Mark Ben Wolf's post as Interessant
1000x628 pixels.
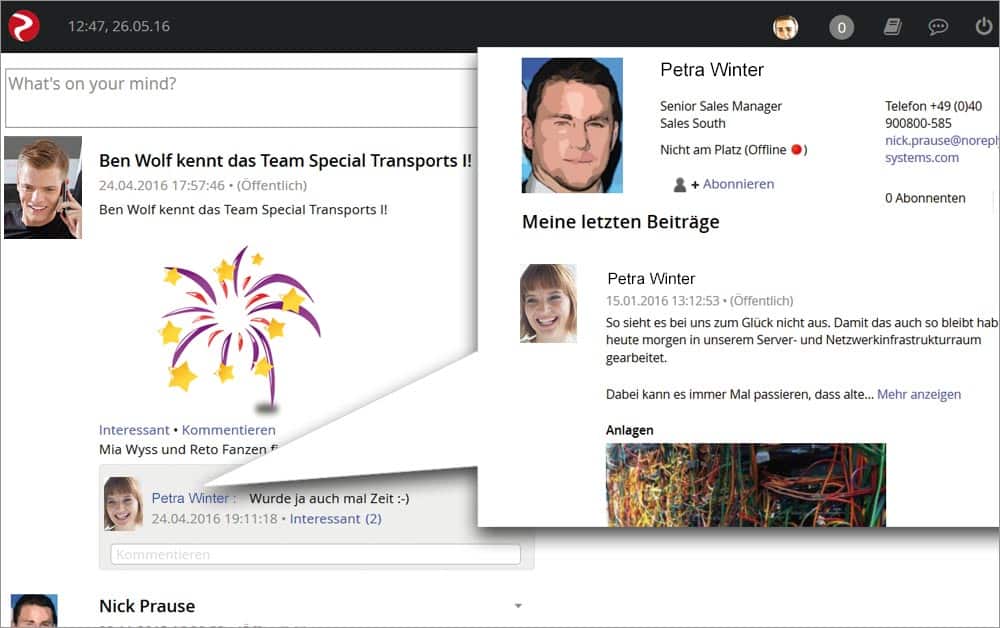click(134, 430)
